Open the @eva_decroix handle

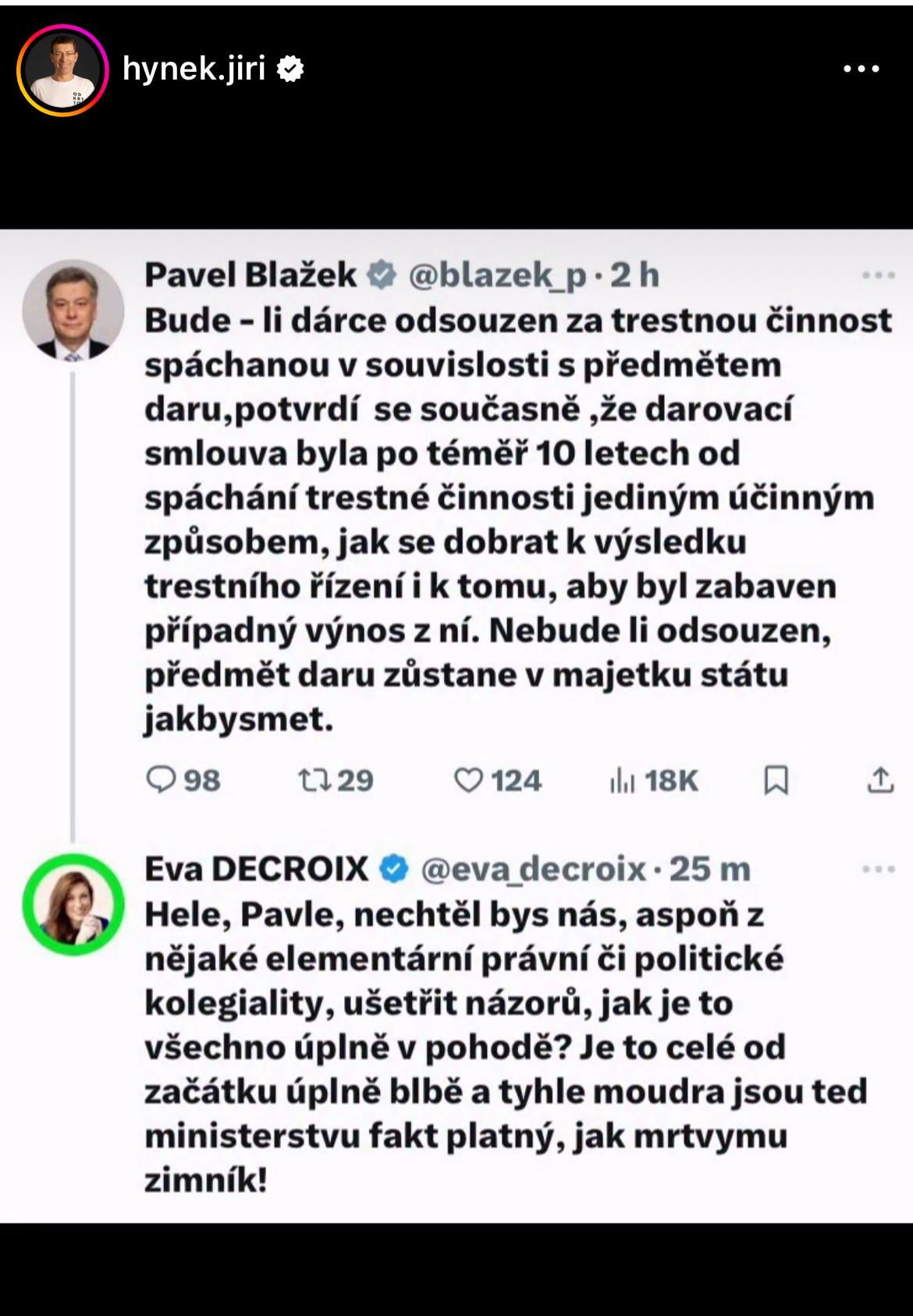point(534,869)
